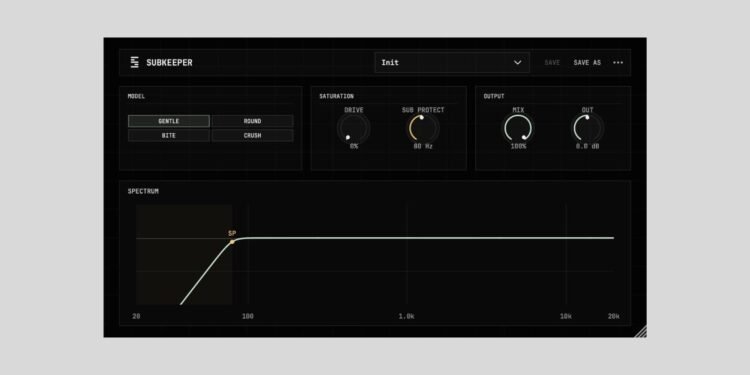The height and width of the screenshot is (375, 750).
Task: Select the GENTLE saturation model
Action: pos(169,121)
